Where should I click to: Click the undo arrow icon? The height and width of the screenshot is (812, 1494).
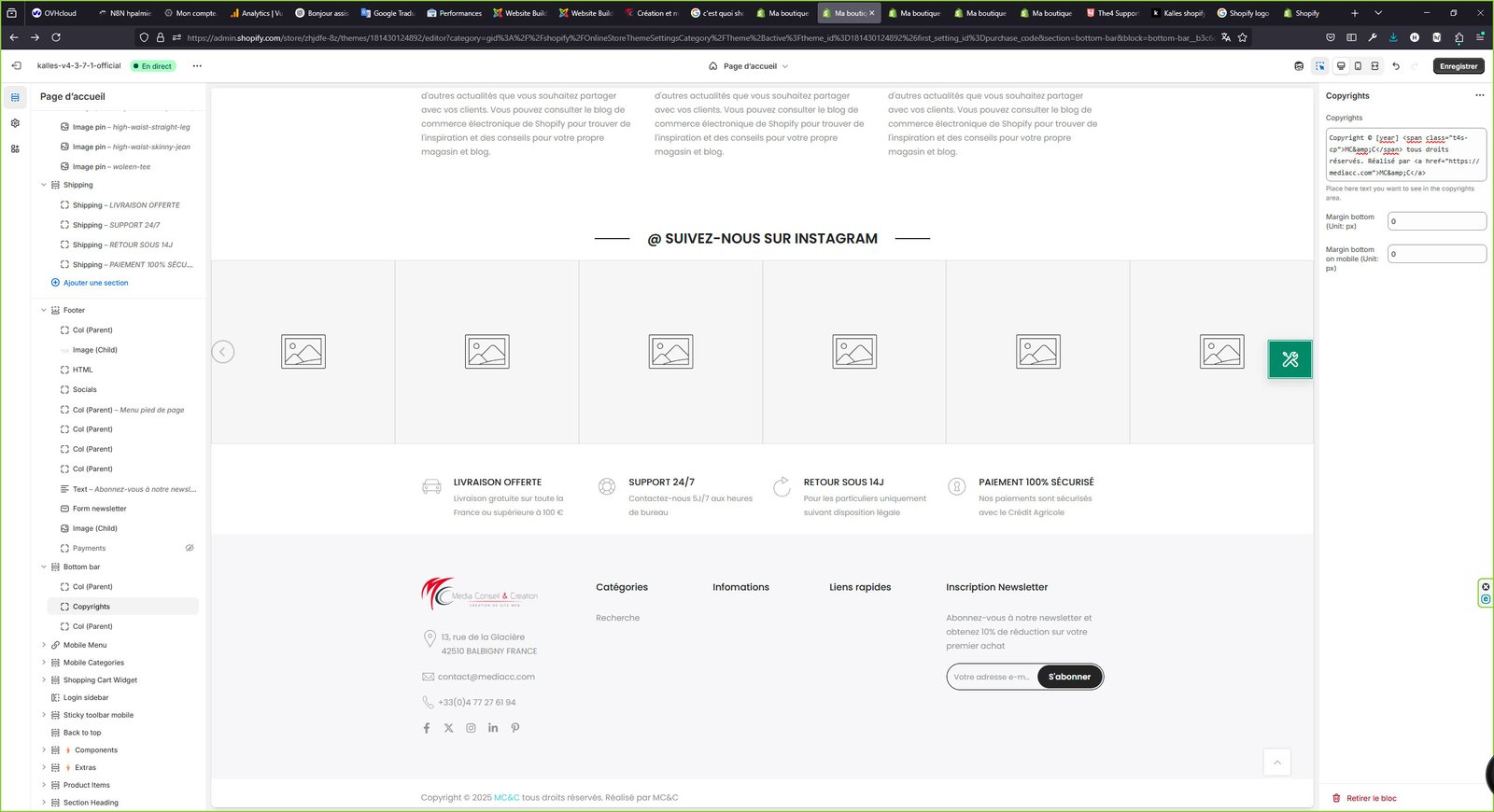click(1396, 66)
